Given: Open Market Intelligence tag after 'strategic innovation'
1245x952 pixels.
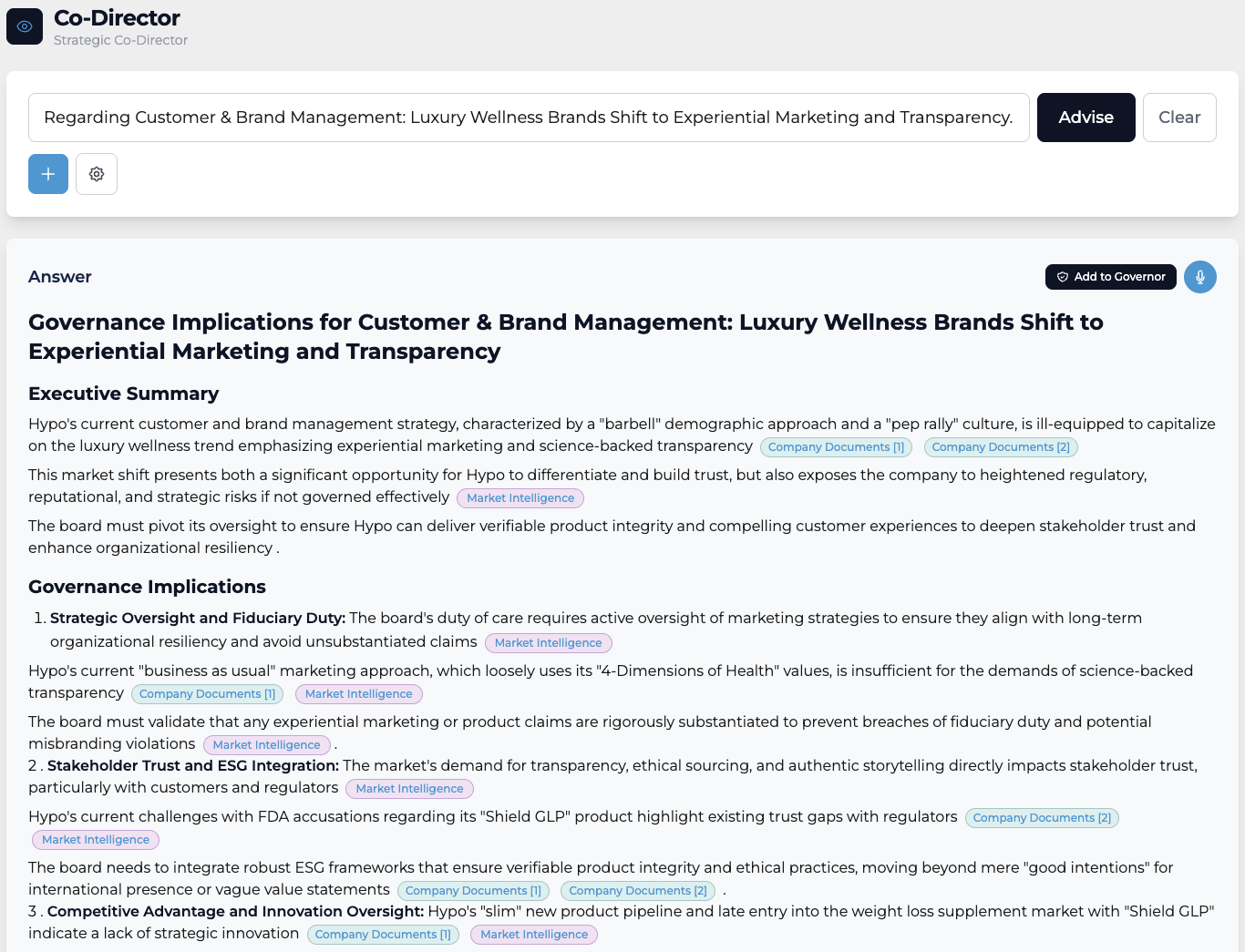Looking at the screenshot, I should click(534, 935).
